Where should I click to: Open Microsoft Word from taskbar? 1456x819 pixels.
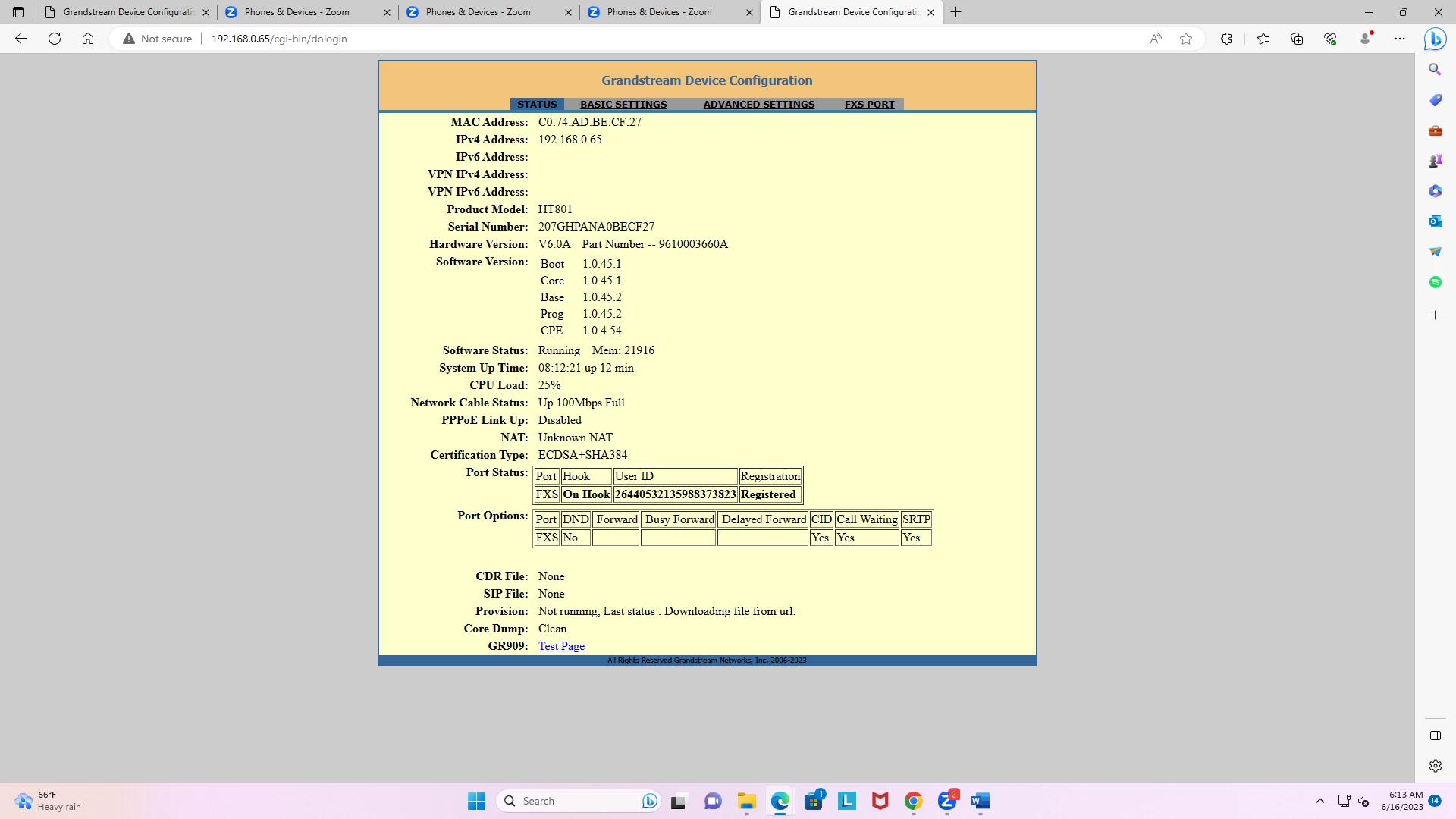(980, 801)
